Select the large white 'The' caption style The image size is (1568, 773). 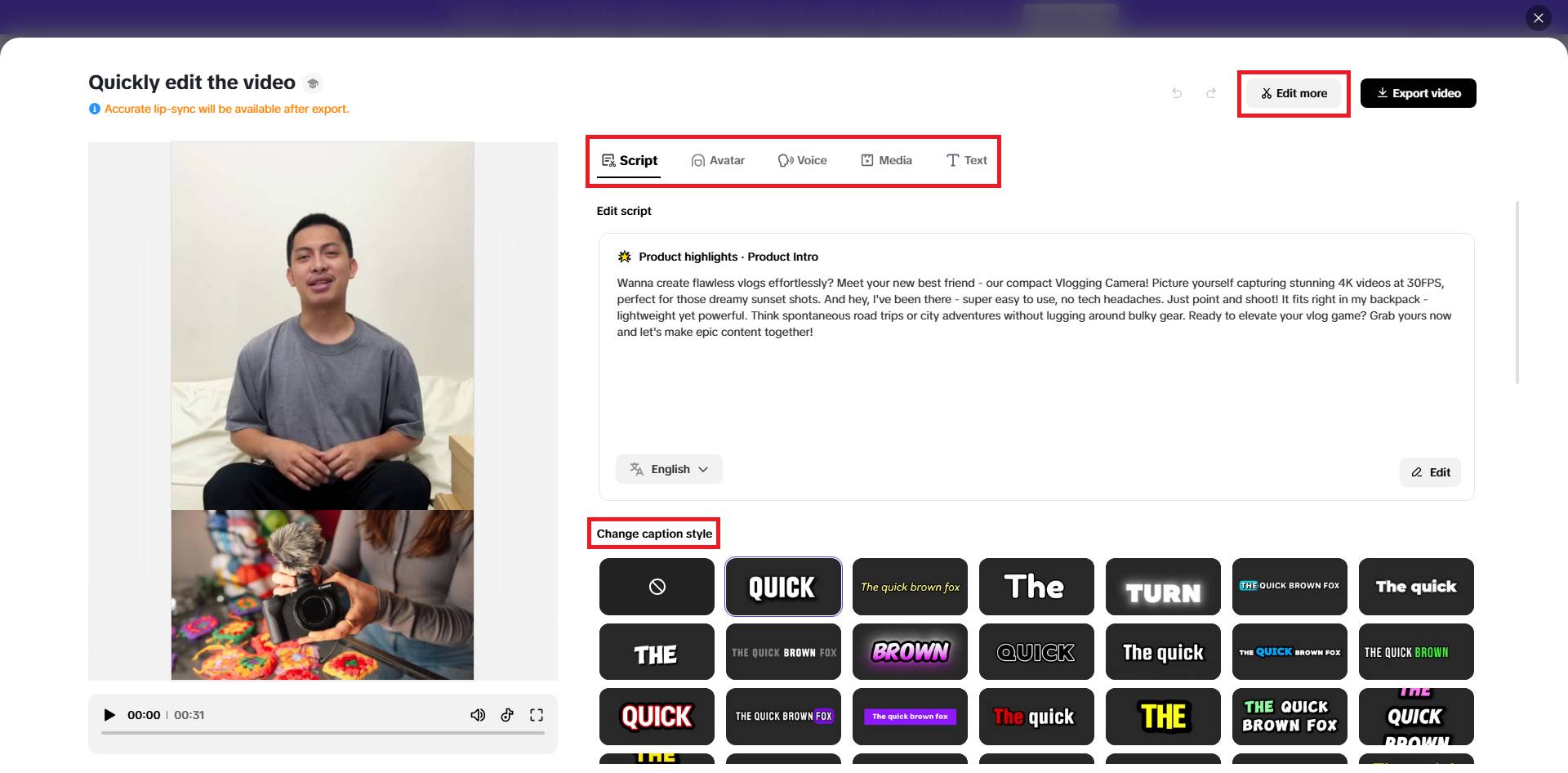(1036, 587)
